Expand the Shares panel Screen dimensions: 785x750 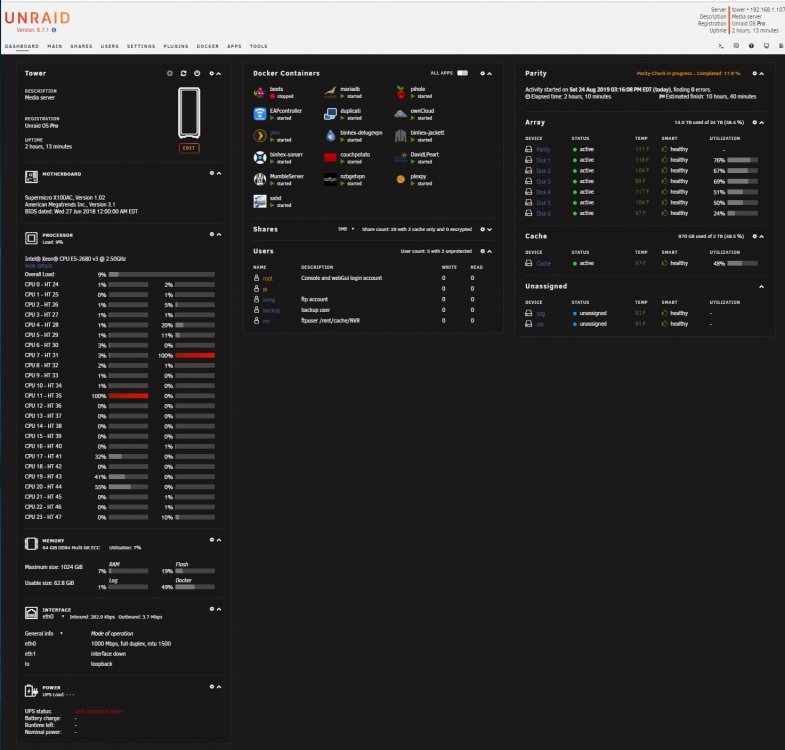pyautogui.click(x=490, y=229)
